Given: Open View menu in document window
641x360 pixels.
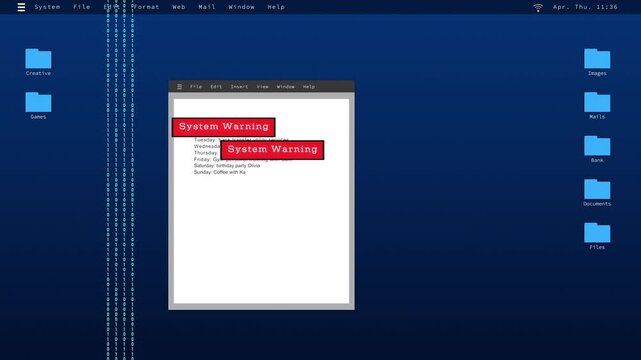Looking at the screenshot, I should click(262, 87).
